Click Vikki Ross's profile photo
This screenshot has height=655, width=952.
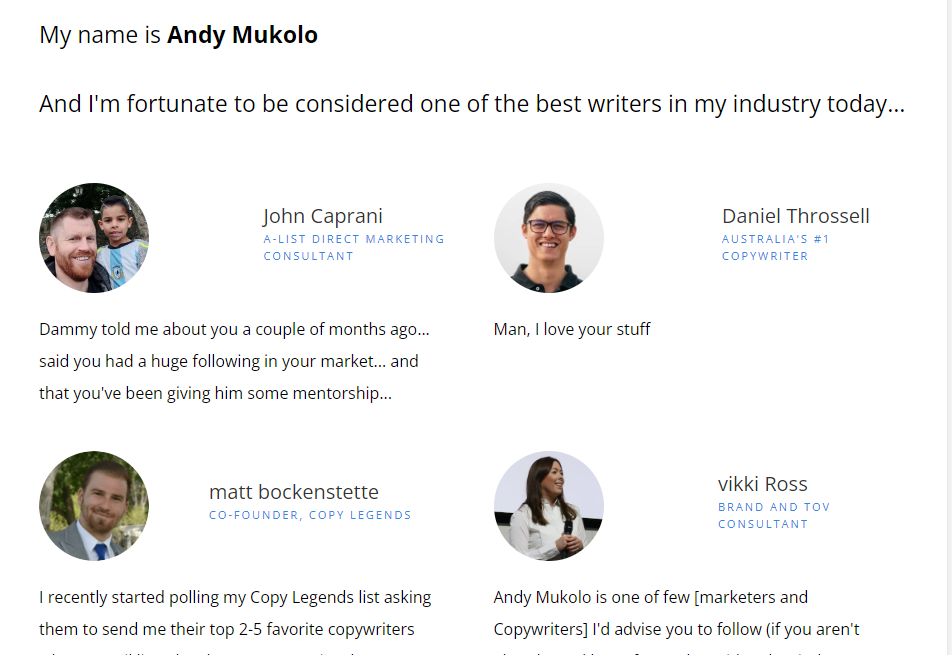pos(549,506)
